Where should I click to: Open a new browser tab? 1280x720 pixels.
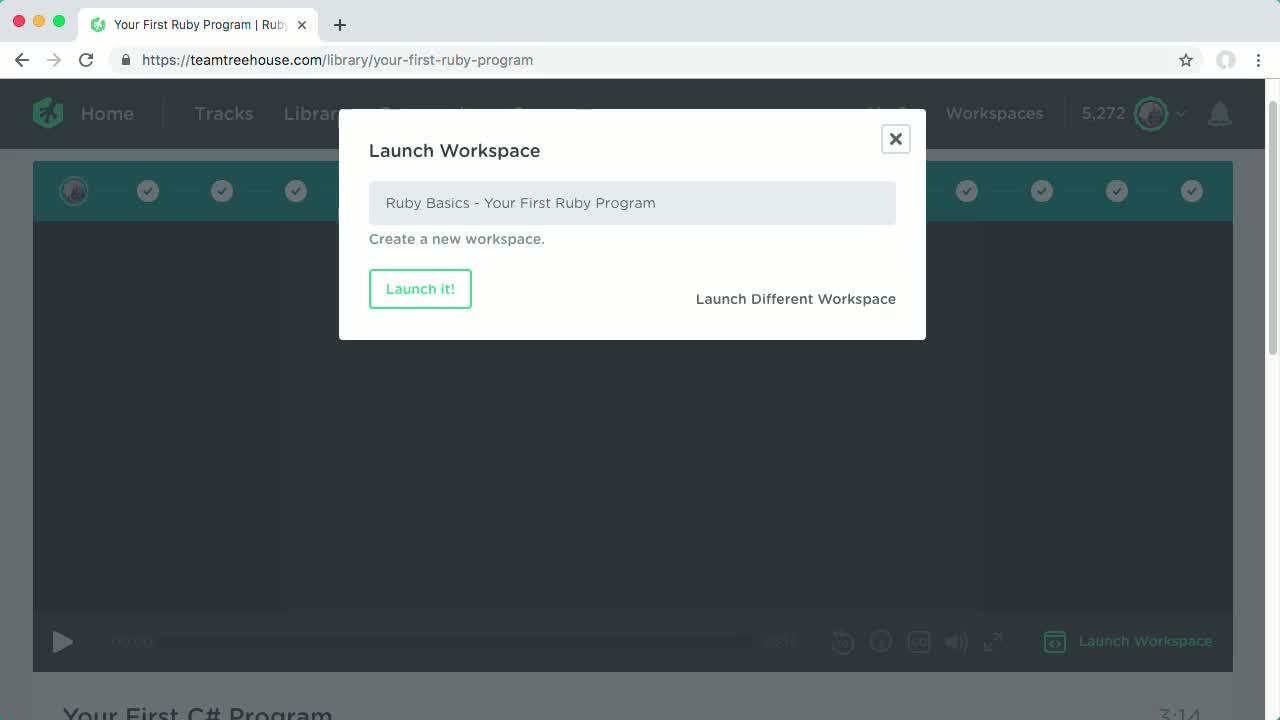[x=342, y=24]
